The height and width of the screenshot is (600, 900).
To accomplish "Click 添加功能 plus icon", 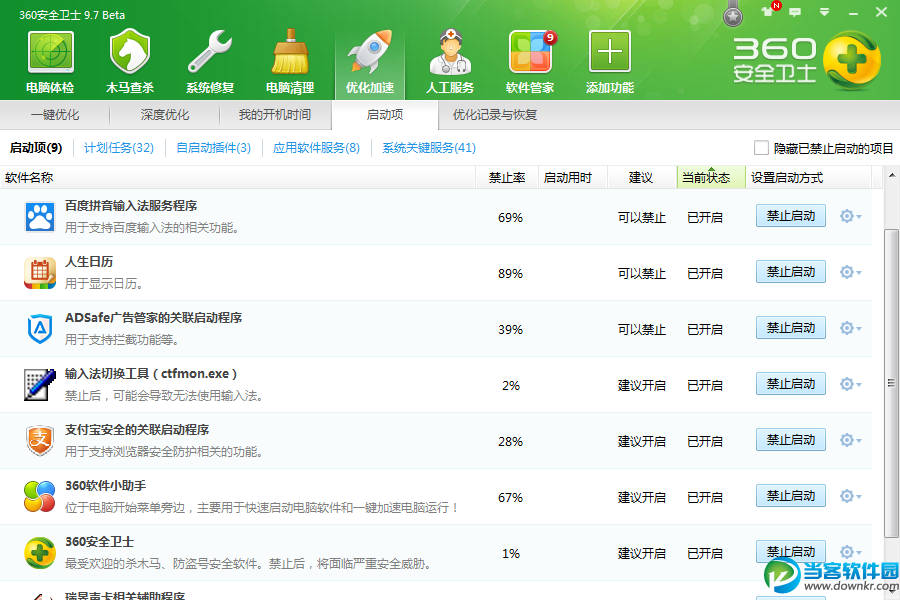I will click(x=610, y=53).
